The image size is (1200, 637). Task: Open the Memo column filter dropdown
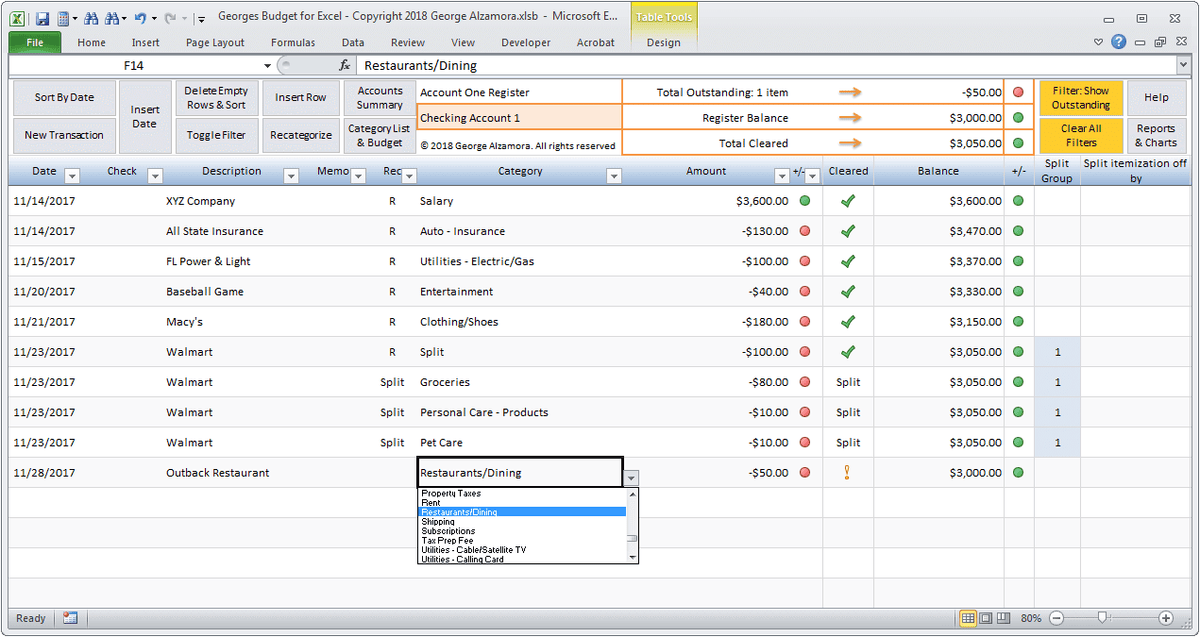coord(358,176)
